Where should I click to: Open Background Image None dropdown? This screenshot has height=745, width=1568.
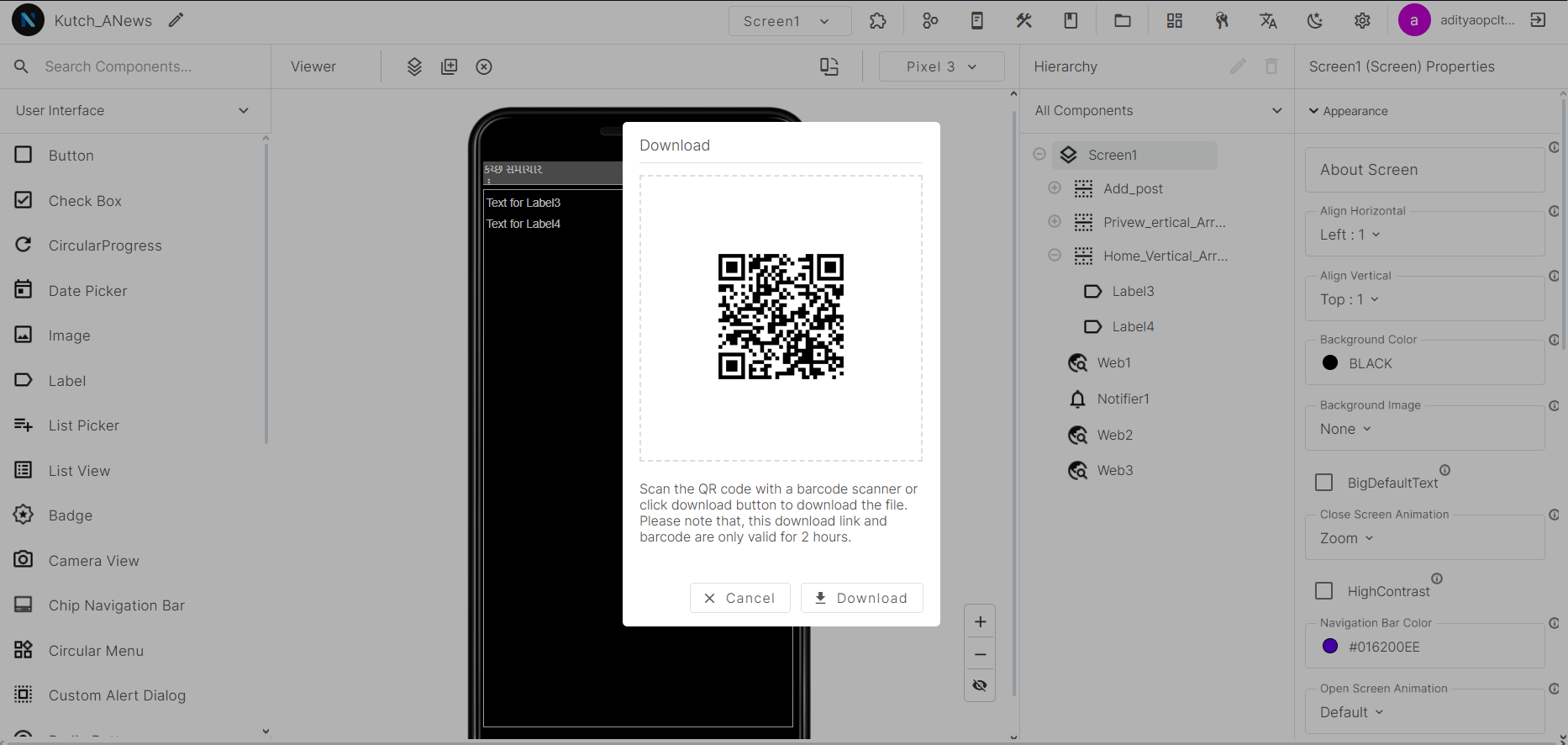click(1345, 429)
